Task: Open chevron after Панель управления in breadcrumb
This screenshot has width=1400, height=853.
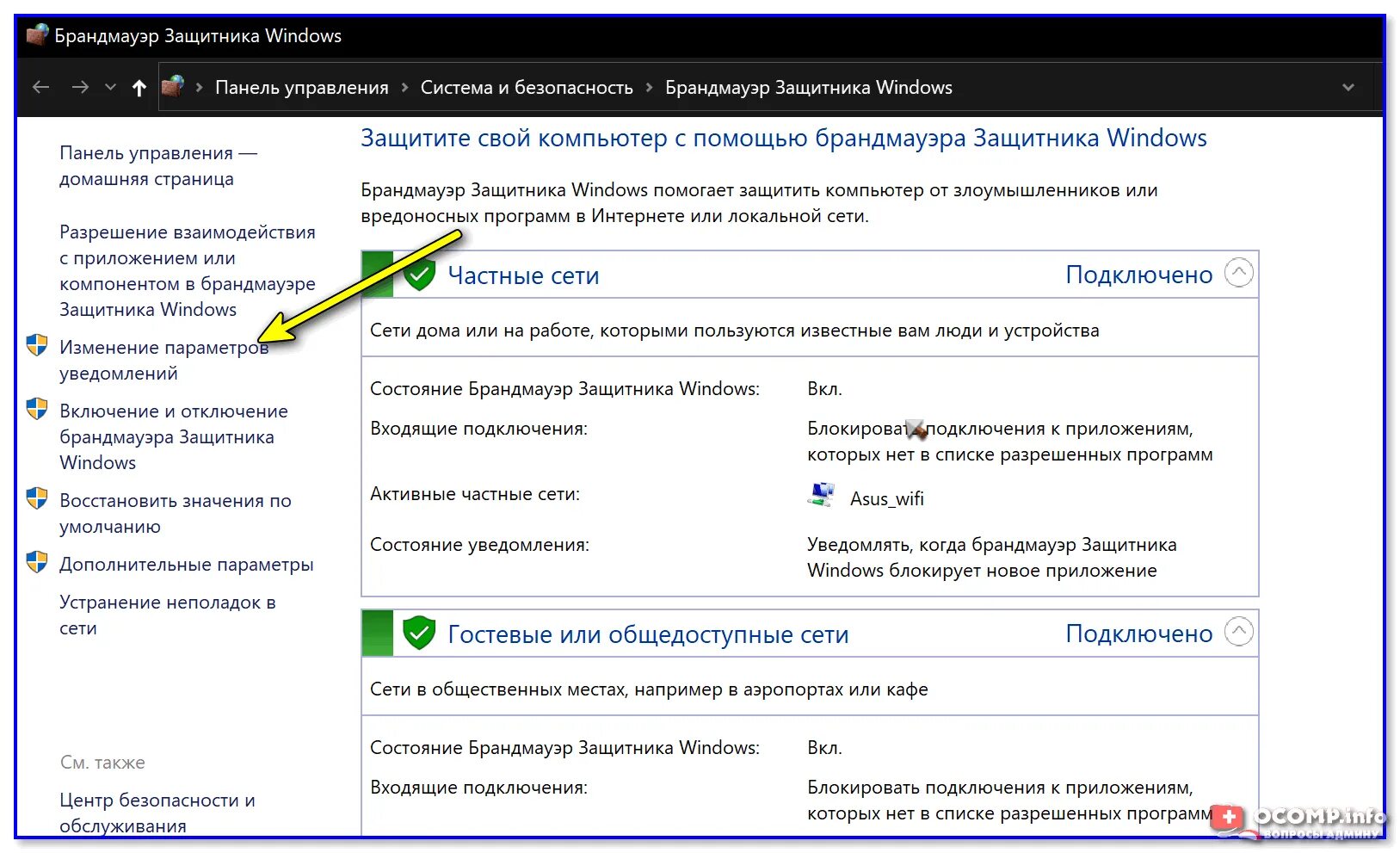Action: click(x=404, y=87)
